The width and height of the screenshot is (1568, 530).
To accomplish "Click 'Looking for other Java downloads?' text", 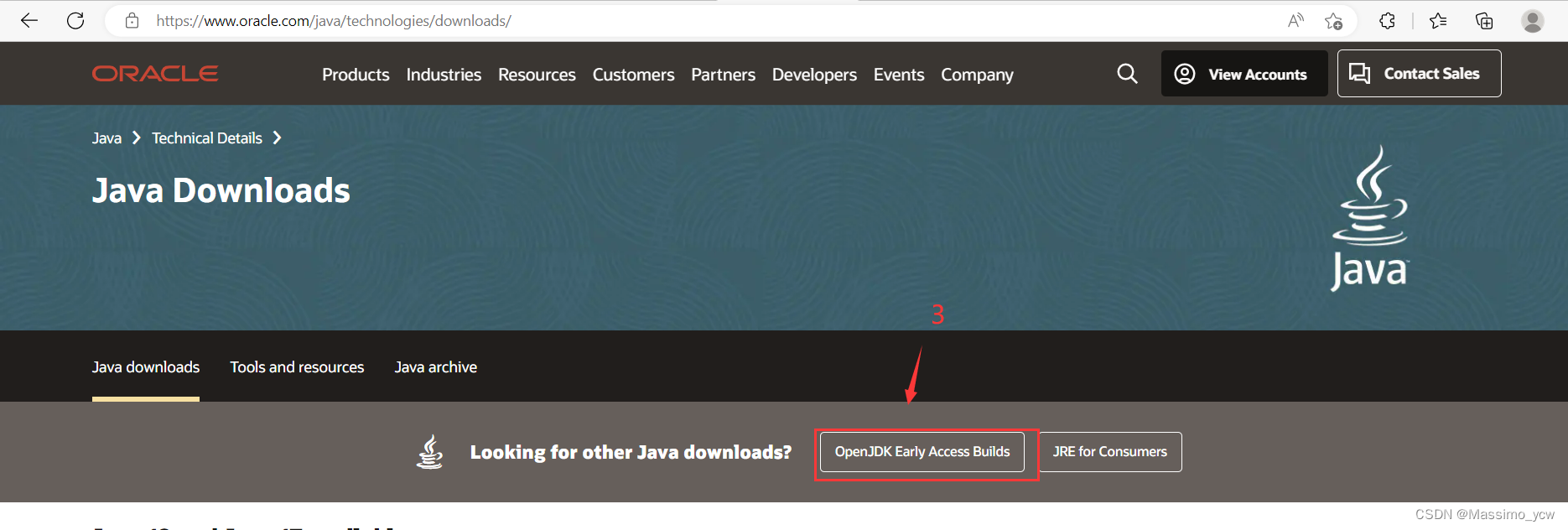I will 631,453.
